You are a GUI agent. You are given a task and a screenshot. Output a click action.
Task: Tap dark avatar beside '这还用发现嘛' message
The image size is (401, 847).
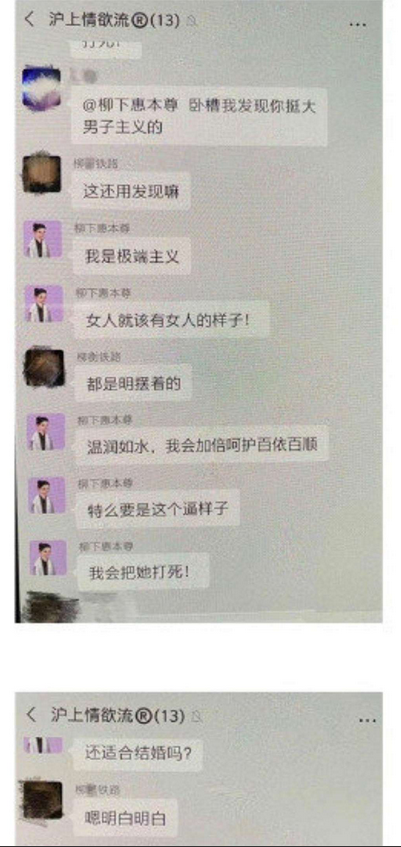(x=41, y=174)
